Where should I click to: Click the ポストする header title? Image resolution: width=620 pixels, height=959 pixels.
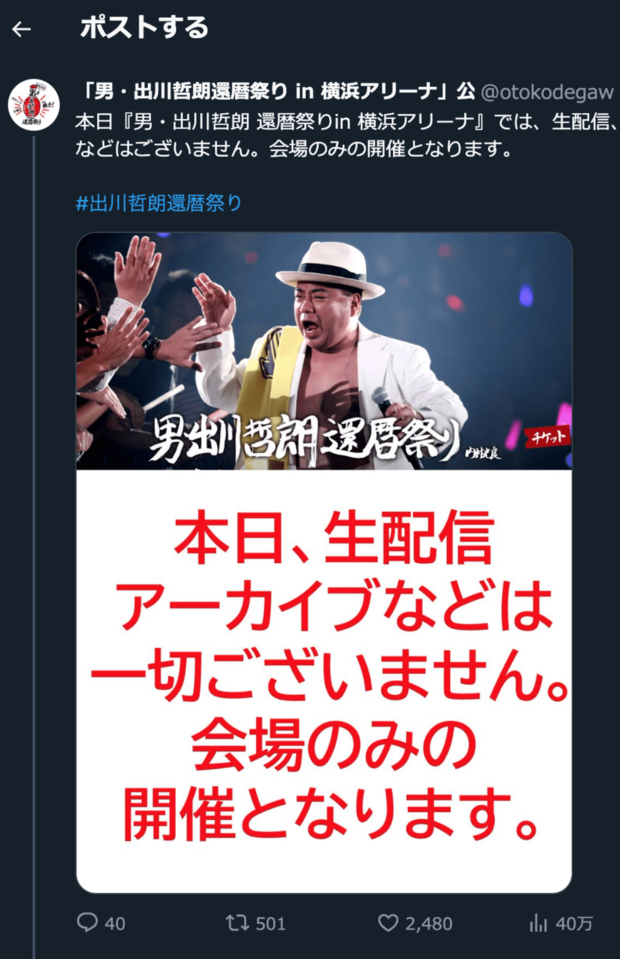pyautogui.click(x=144, y=28)
